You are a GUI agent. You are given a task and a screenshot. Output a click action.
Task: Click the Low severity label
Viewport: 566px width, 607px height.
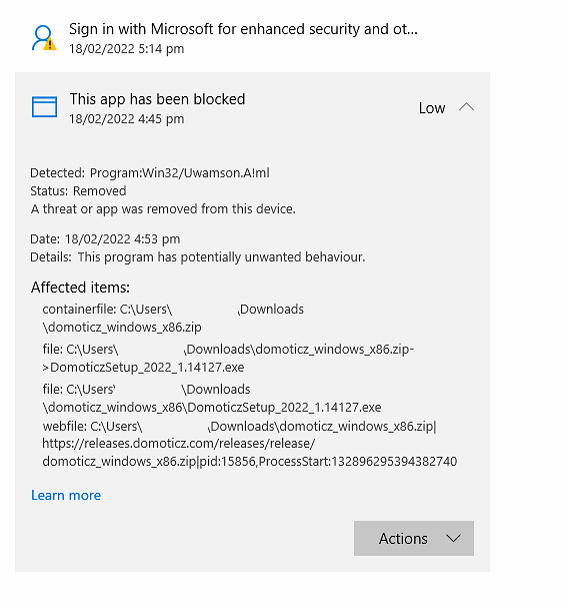click(432, 108)
